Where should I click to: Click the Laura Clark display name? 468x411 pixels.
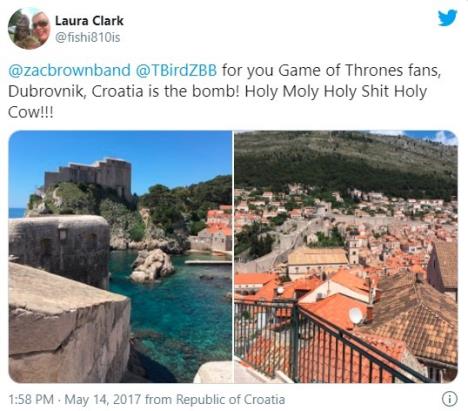(x=89, y=21)
